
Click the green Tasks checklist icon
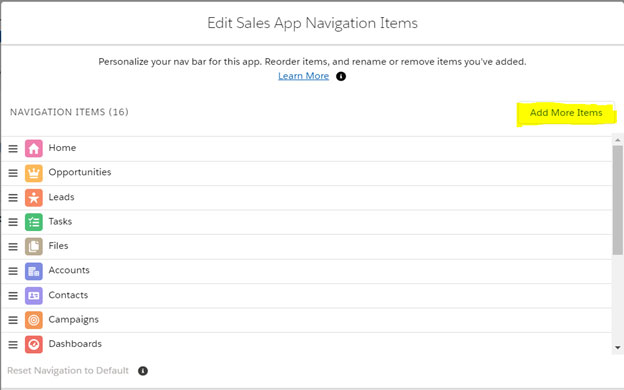(33, 222)
